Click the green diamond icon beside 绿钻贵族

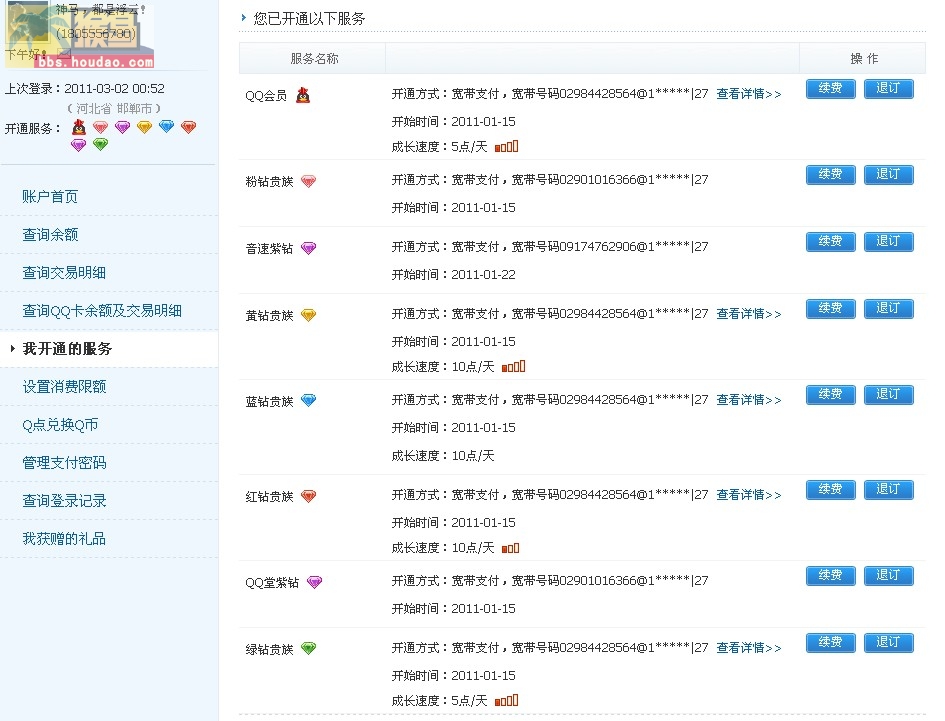point(309,649)
